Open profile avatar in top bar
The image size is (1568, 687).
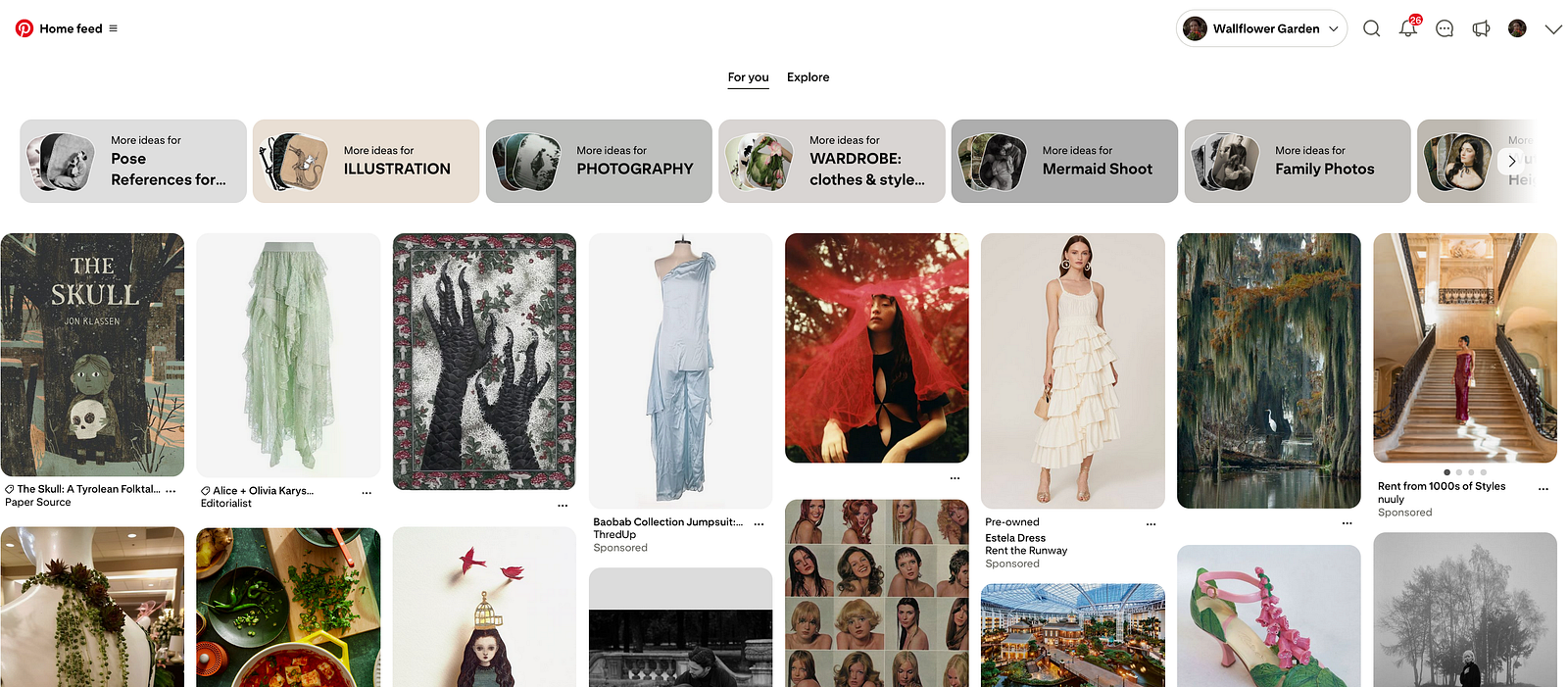click(x=1517, y=28)
